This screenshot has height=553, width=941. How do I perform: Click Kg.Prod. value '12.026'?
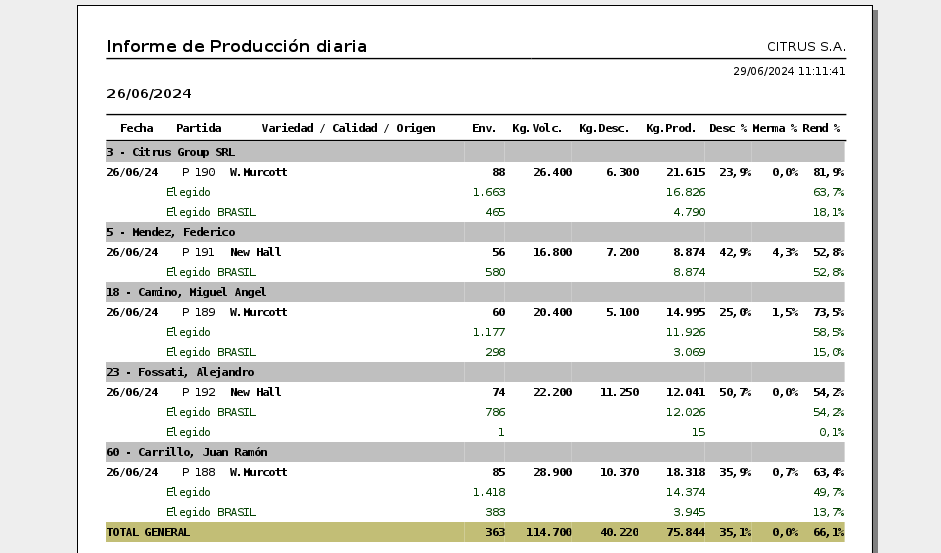coord(686,412)
